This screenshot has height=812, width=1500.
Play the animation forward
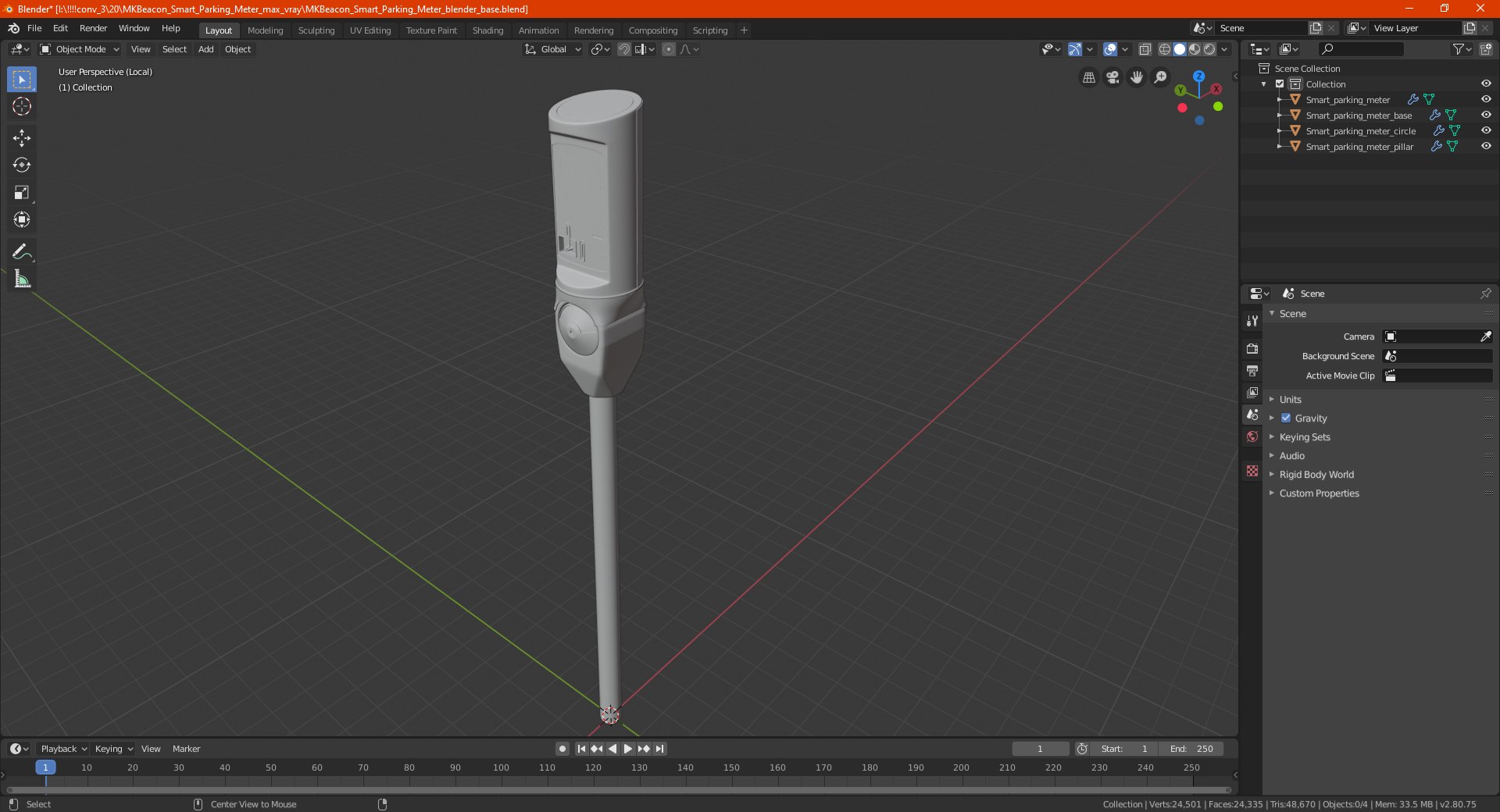pos(628,749)
